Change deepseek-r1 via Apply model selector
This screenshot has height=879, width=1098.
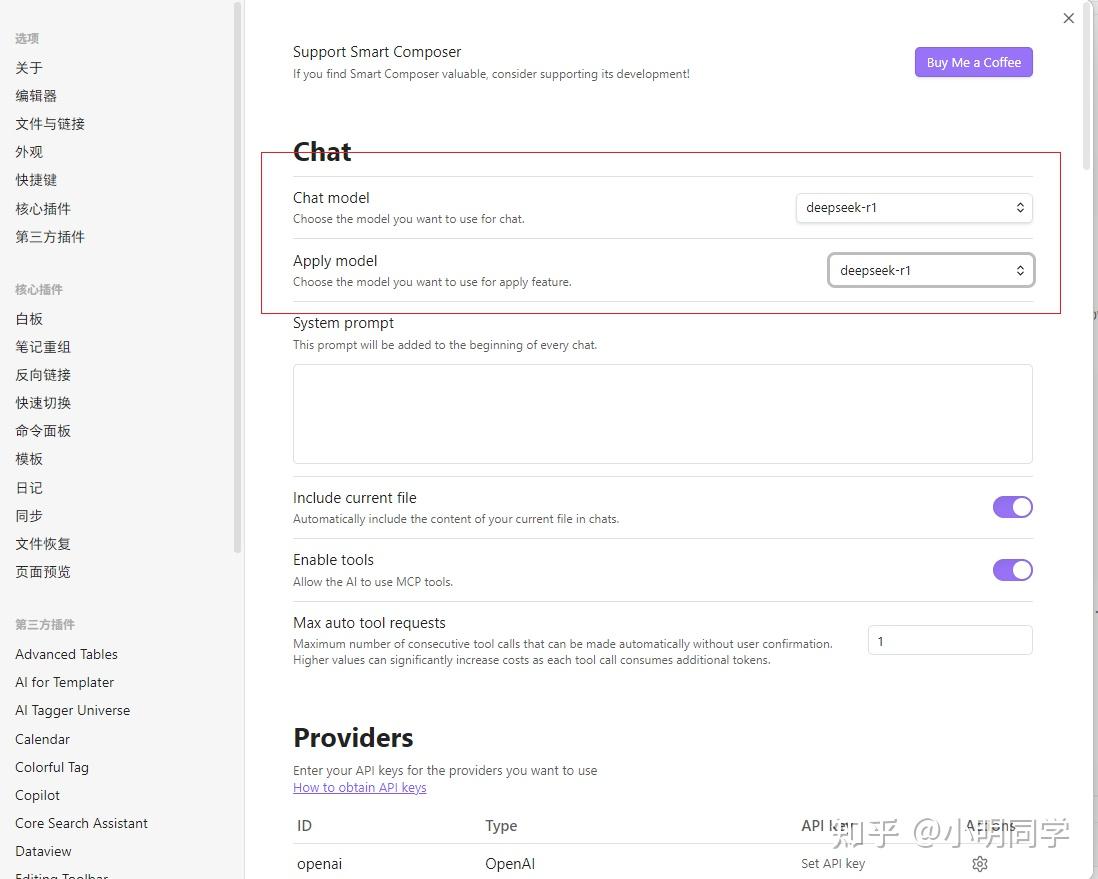(x=930, y=270)
